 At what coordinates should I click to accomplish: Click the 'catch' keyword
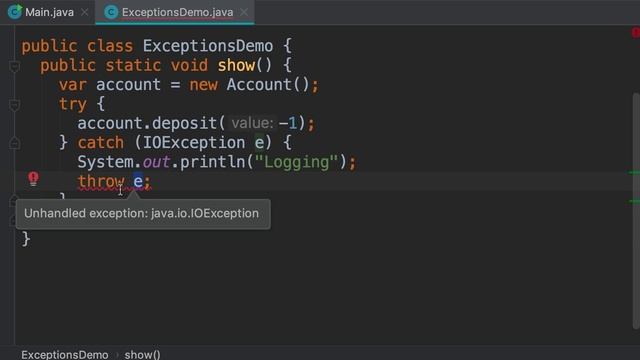[x=100, y=142]
